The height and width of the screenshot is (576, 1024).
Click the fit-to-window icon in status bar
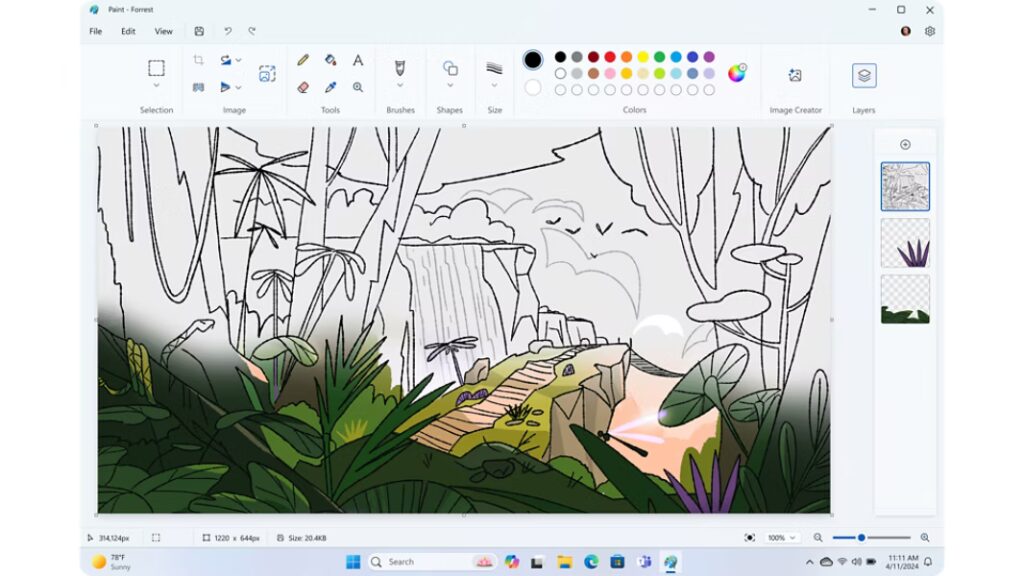click(x=750, y=537)
